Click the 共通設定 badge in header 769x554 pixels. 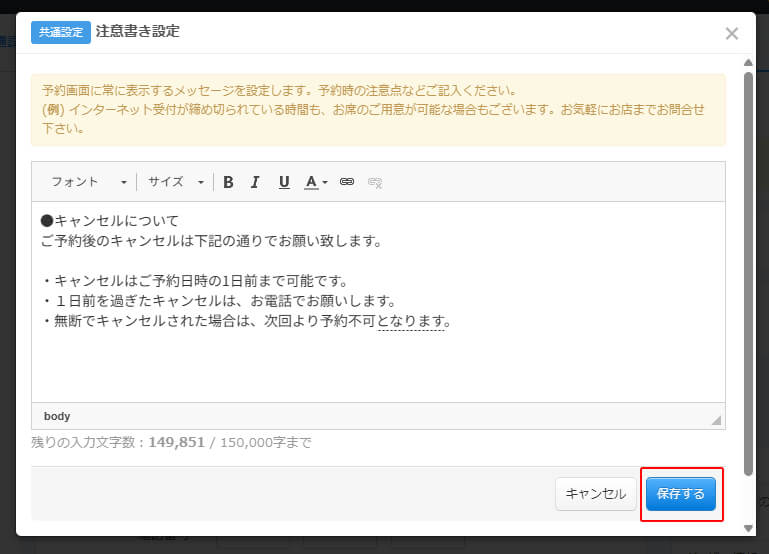(x=61, y=32)
